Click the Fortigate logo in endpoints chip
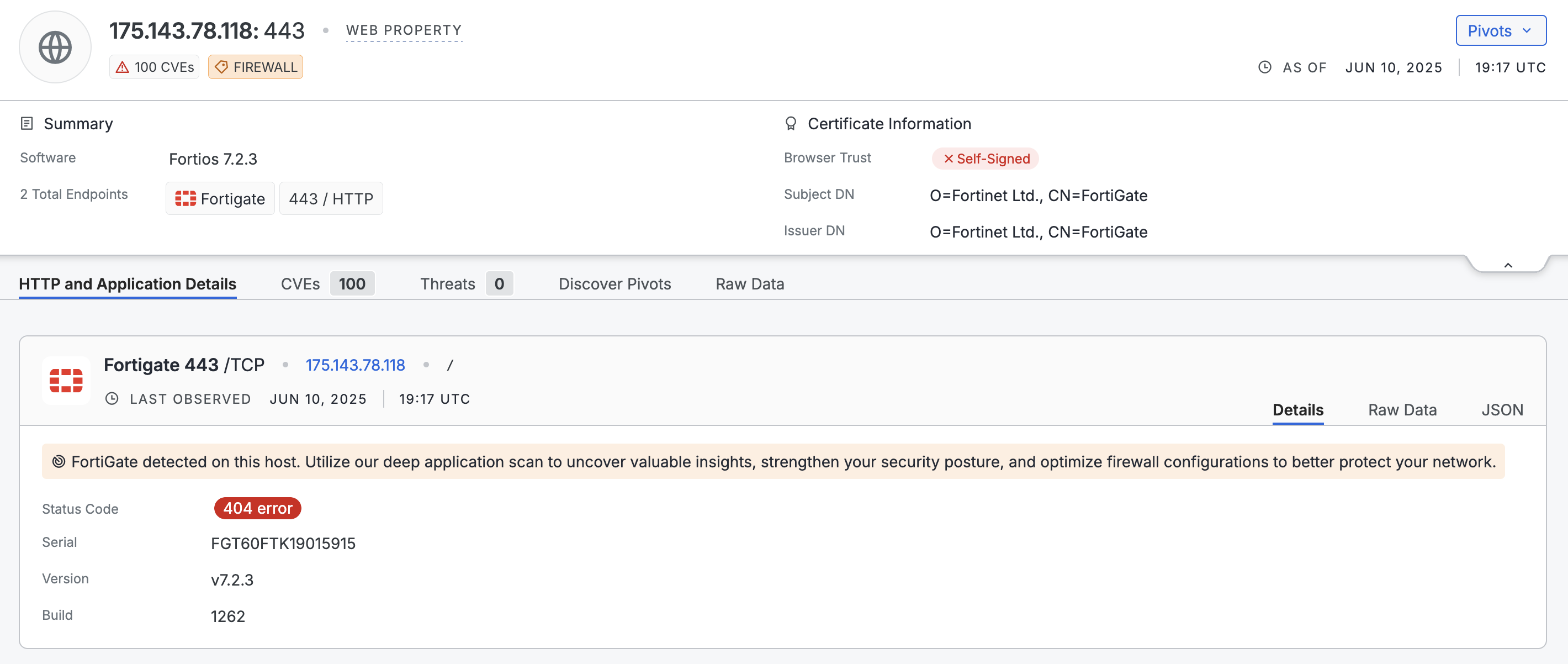Viewport: 1568px width, 664px height. pos(186,198)
